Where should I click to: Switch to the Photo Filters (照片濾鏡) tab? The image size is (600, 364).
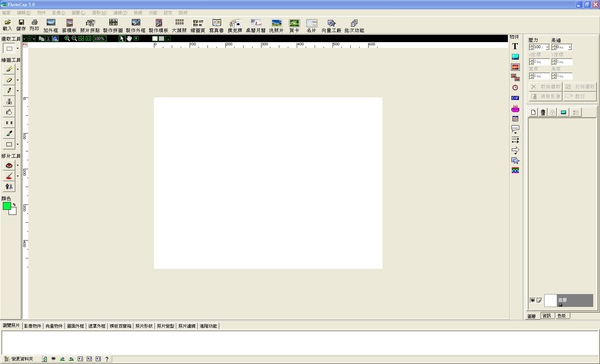tap(187, 326)
